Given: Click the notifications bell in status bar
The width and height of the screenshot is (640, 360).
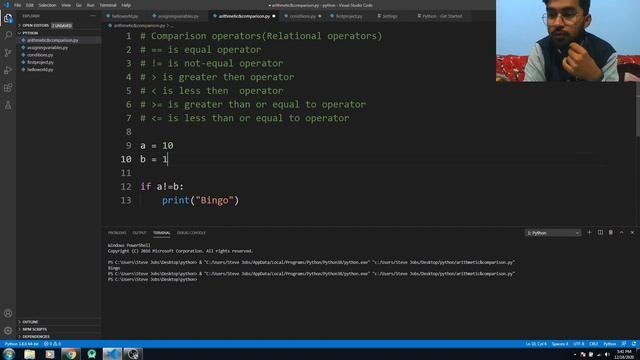Looking at the screenshot, I should click(x=634, y=344).
